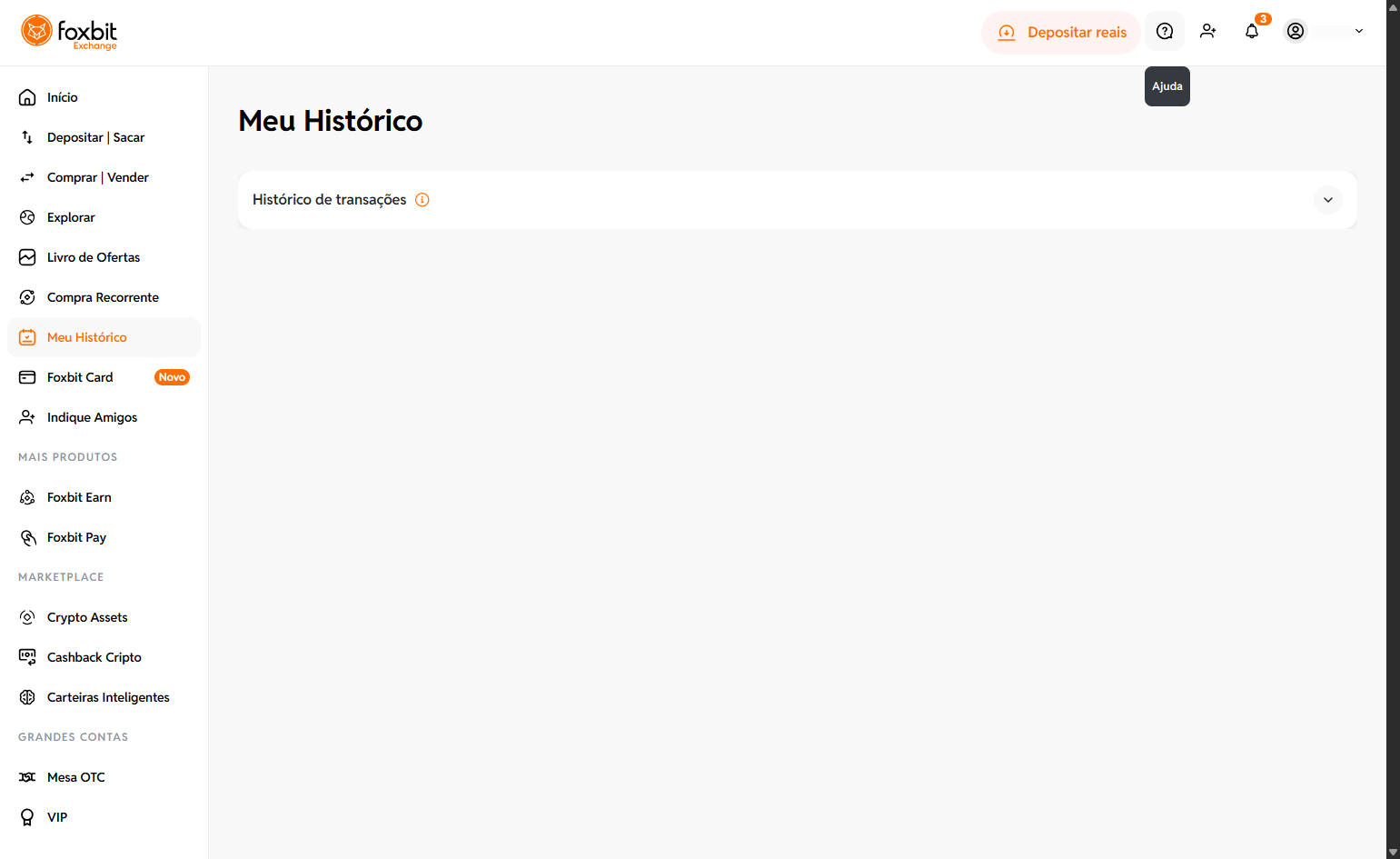This screenshot has height=859, width=1400.
Task: Click the Depositar reais button
Action: tap(1061, 33)
